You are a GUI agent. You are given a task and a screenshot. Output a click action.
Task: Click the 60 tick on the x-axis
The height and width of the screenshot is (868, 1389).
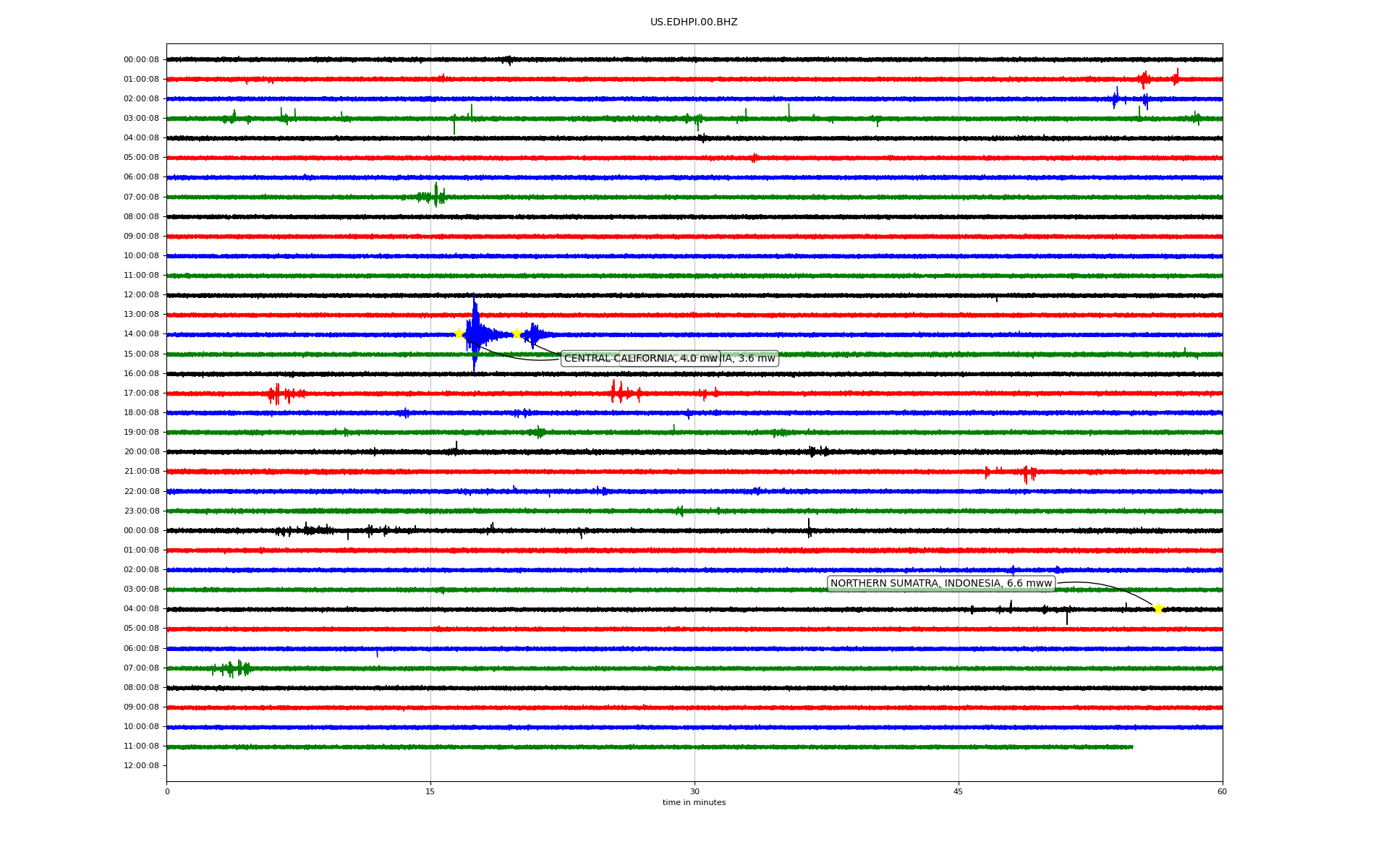click(1222, 791)
